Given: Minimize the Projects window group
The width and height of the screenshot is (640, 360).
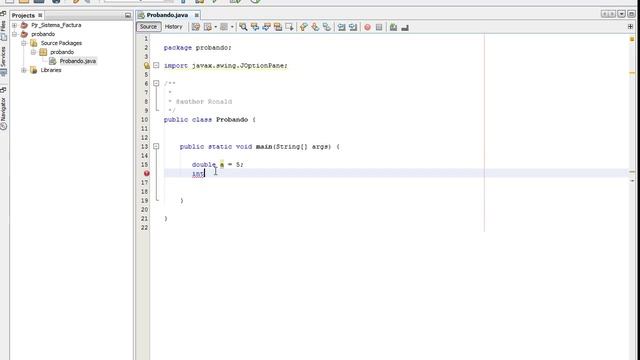Looking at the screenshot, I should click(x=128, y=15).
